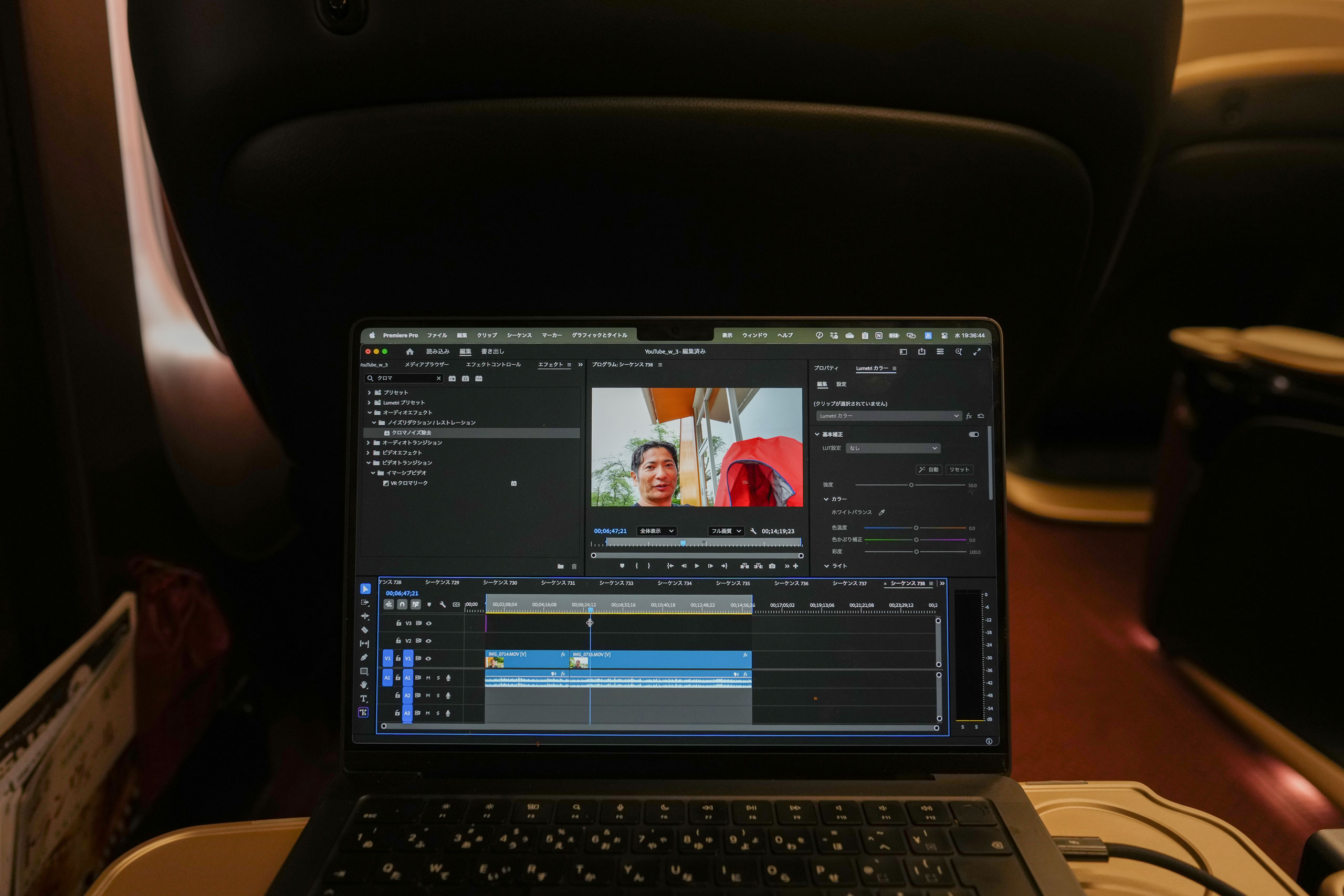Mute audio track A1
1344x896 pixels.
pos(428,678)
